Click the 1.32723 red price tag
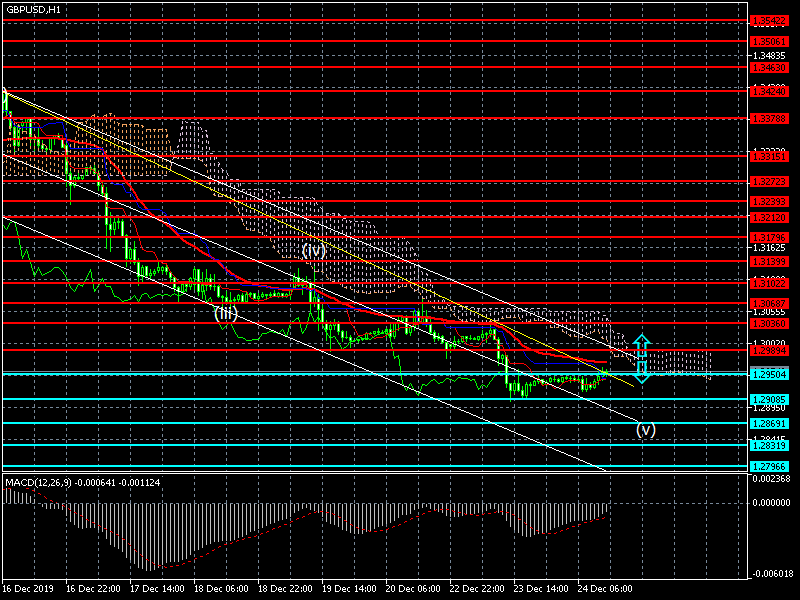The height and width of the screenshot is (600, 800). [769, 182]
